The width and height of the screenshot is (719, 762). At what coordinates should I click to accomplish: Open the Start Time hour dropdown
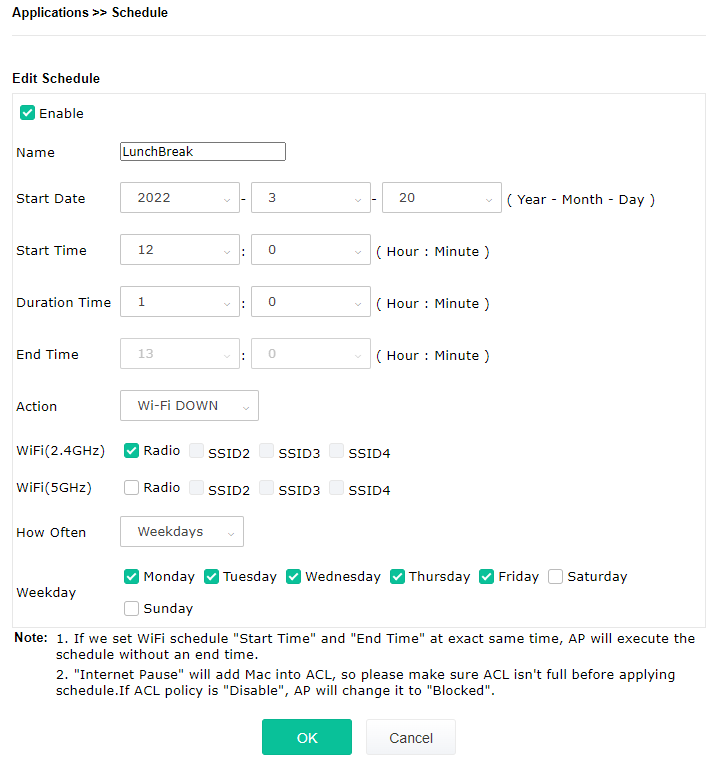pyautogui.click(x=180, y=250)
